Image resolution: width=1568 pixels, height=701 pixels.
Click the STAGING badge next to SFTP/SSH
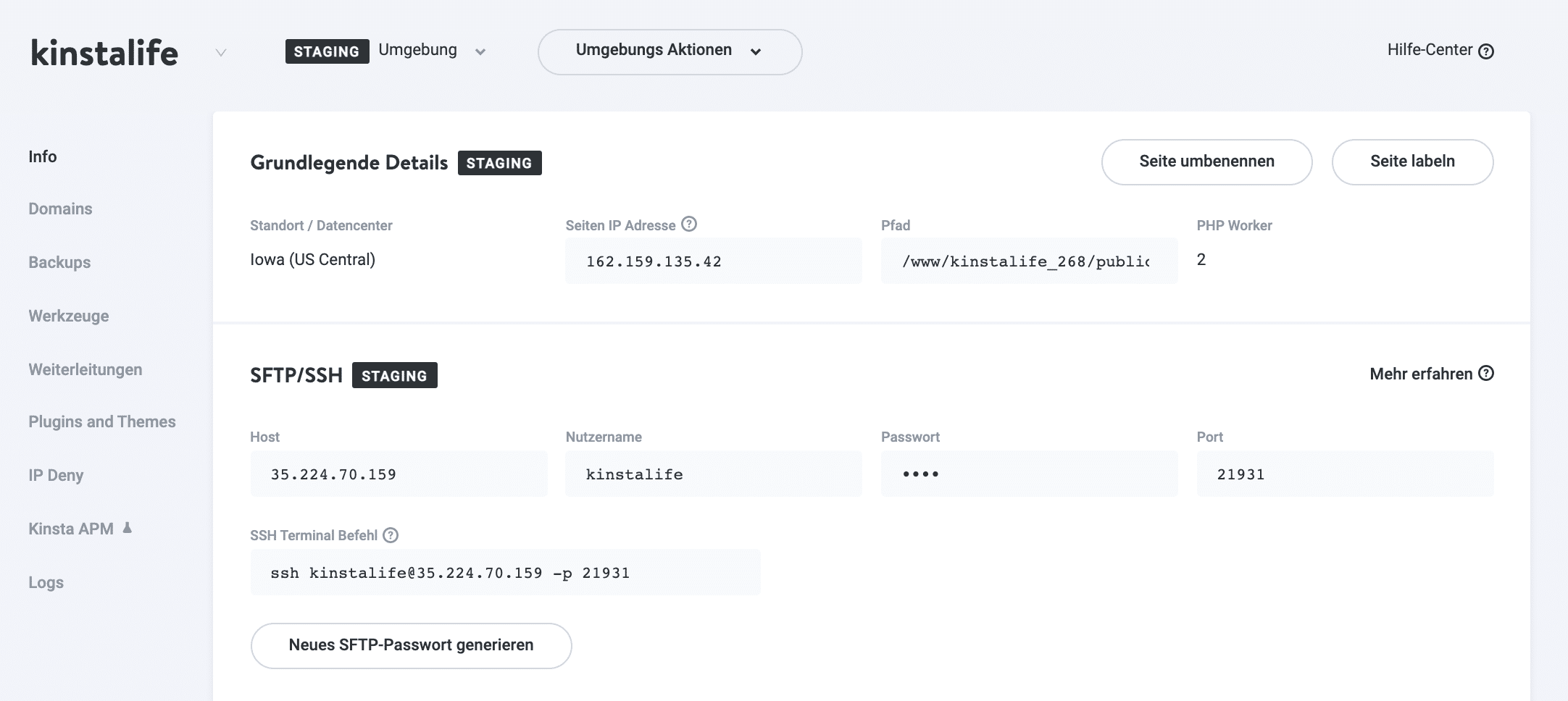394,375
